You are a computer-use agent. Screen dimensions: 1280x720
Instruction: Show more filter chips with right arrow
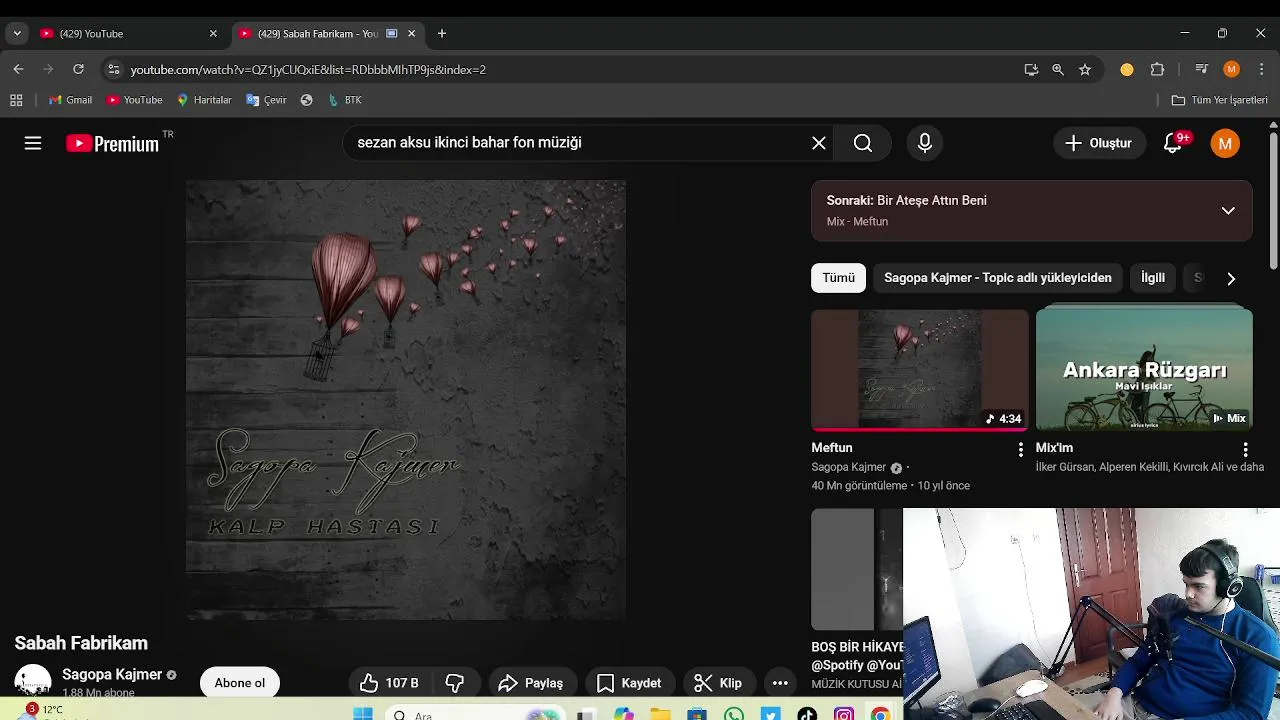point(1231,278)
